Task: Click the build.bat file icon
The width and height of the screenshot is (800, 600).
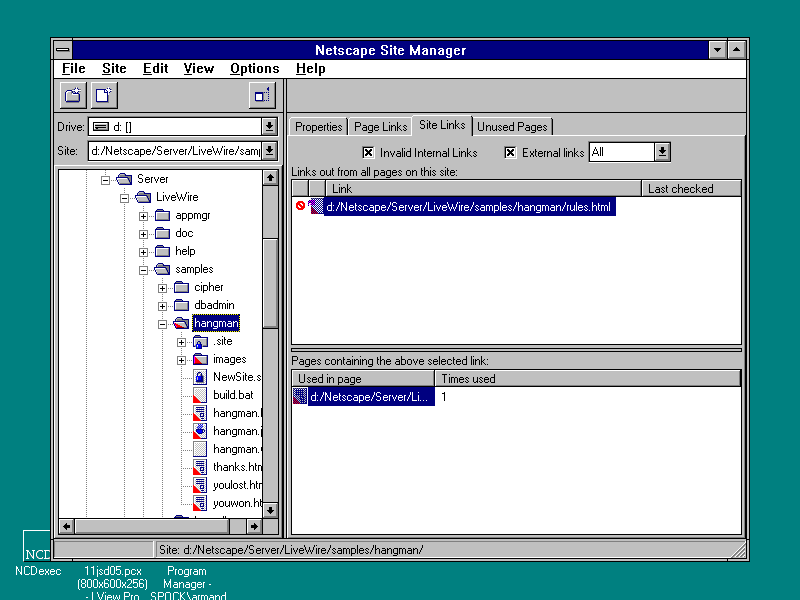Action: click(x=199, y=395)
